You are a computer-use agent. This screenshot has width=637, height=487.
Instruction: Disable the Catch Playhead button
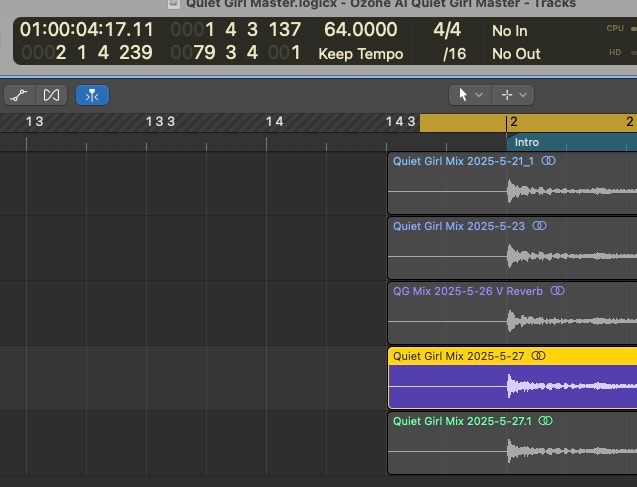92,95
